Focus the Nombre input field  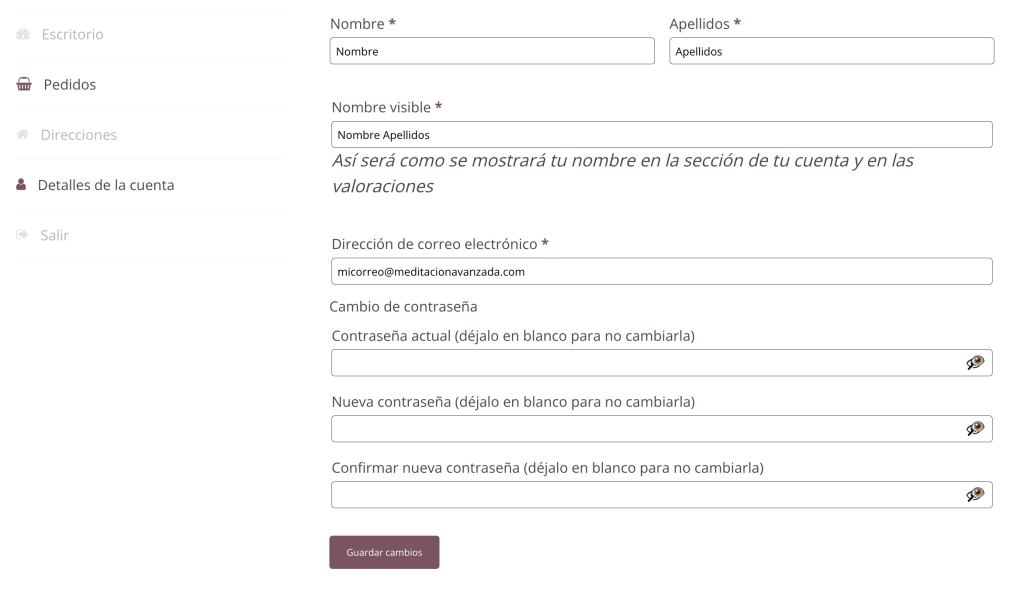492,52
